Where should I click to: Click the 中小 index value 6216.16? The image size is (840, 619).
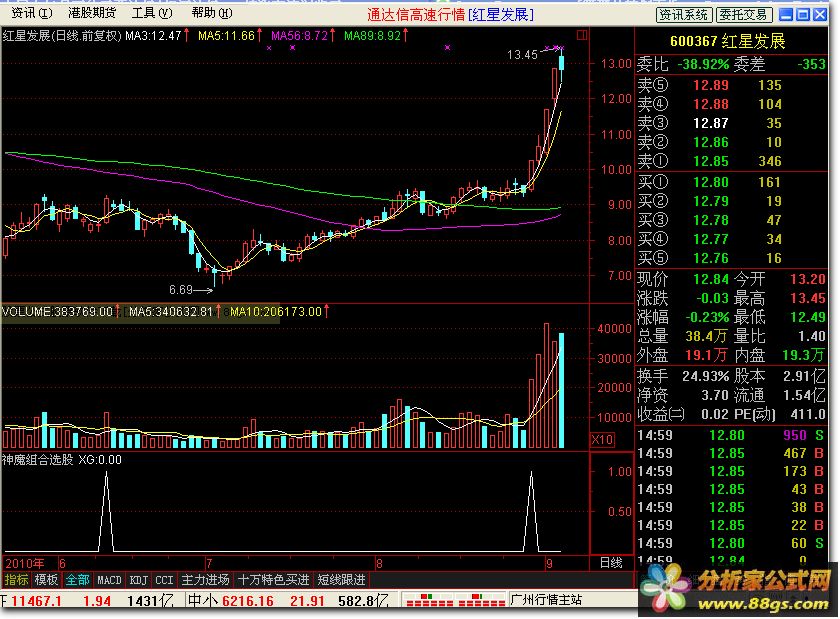point(248,601)
